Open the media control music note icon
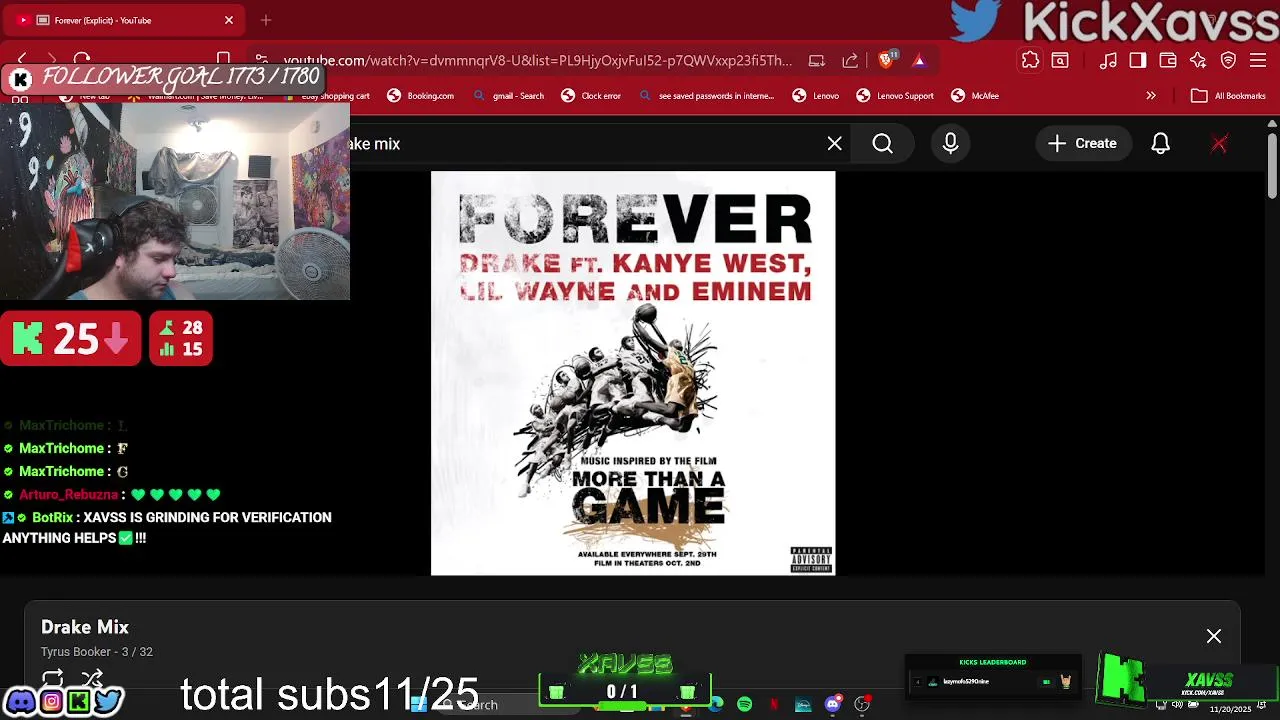The image size is (1280, 720). pyautogui.click(x=1108, y=60)
